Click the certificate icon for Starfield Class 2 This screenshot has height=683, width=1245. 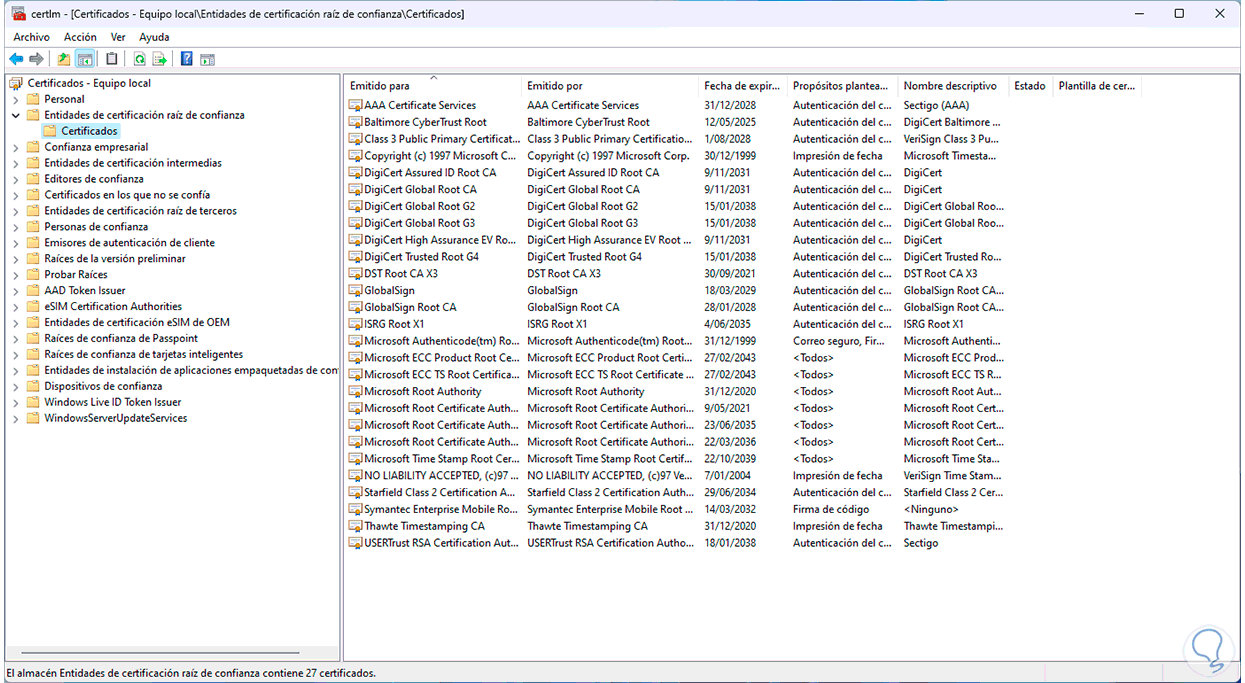[355, 492]
